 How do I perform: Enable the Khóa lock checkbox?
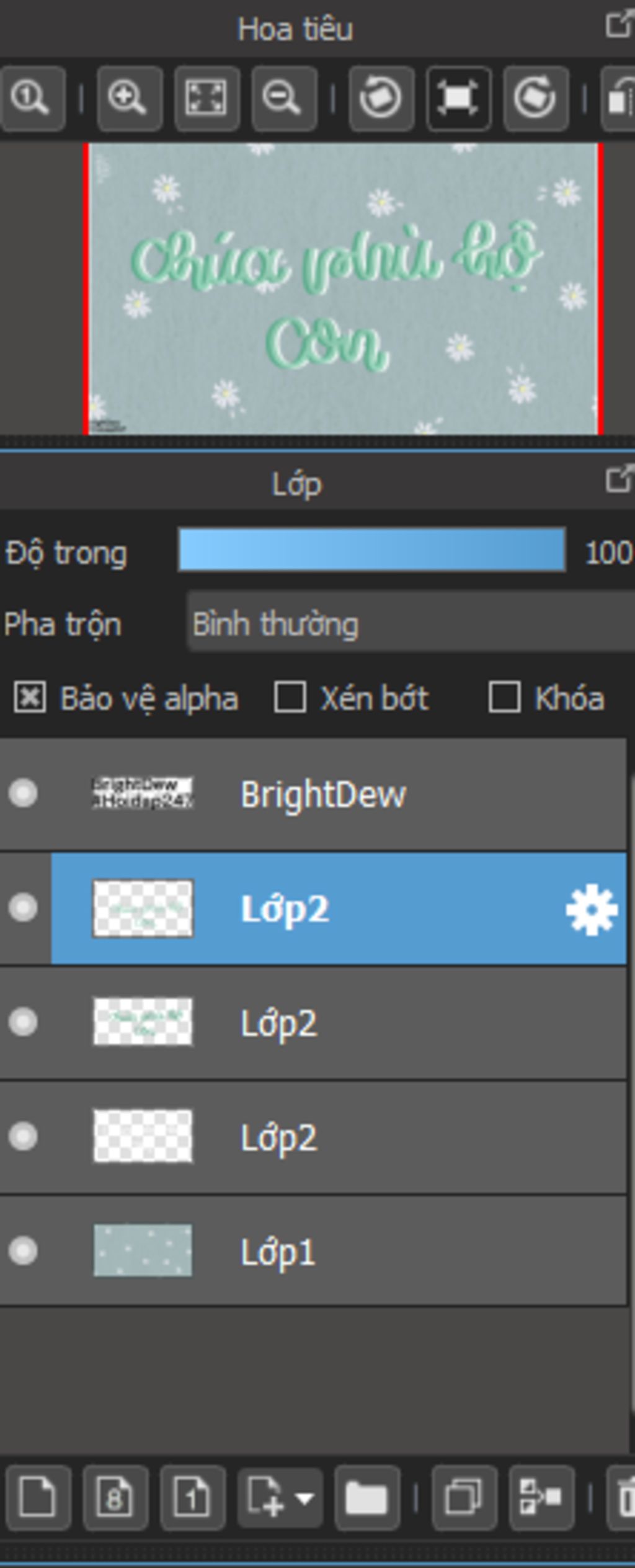point(504,698)
